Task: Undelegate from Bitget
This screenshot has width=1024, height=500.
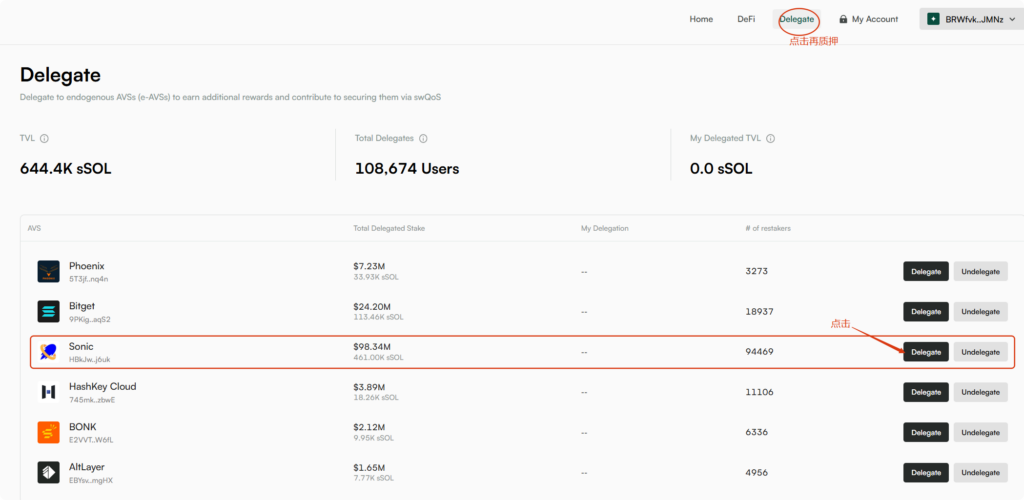Action: (x=980, y=311)
